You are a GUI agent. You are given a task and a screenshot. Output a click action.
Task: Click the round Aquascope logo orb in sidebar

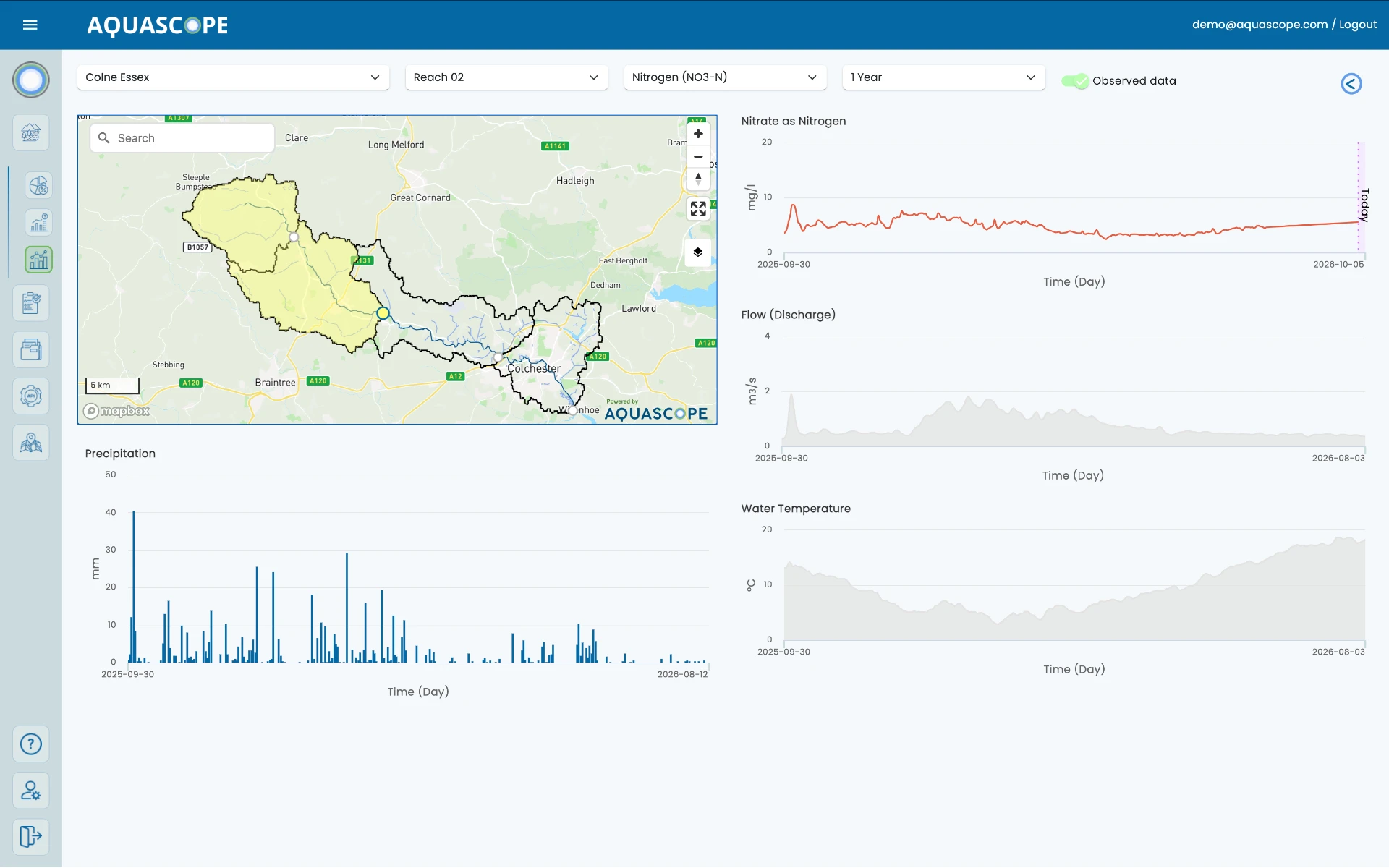[x=30, y=80]
